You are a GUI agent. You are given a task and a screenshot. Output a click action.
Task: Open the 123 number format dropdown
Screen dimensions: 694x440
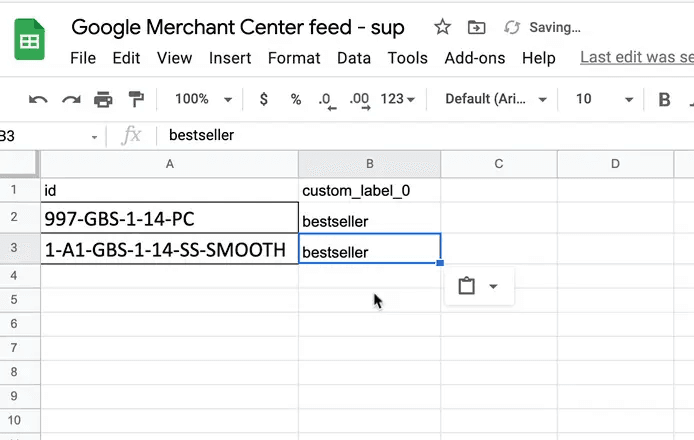pyautogui.click(x=397, y=99)
